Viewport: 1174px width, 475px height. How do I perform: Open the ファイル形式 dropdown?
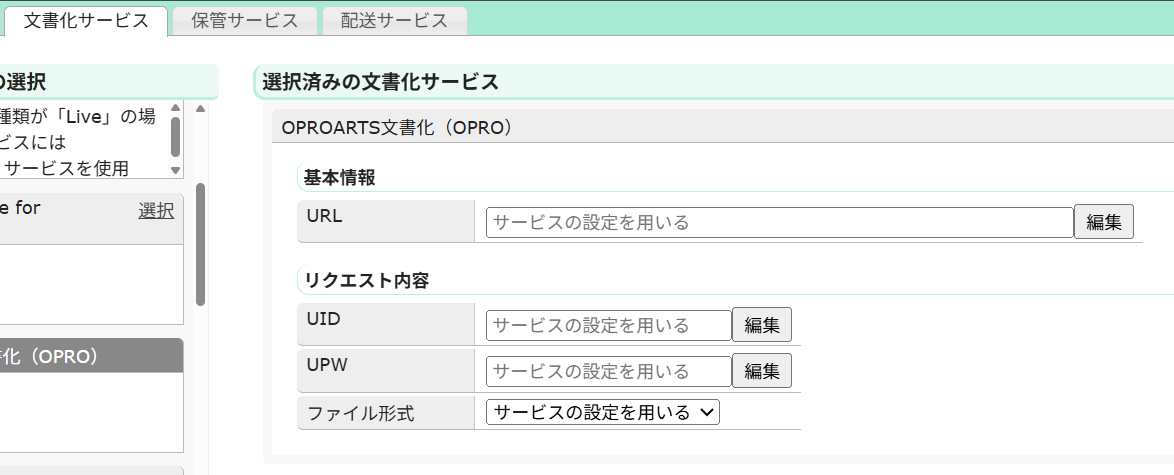click(603, 412)
